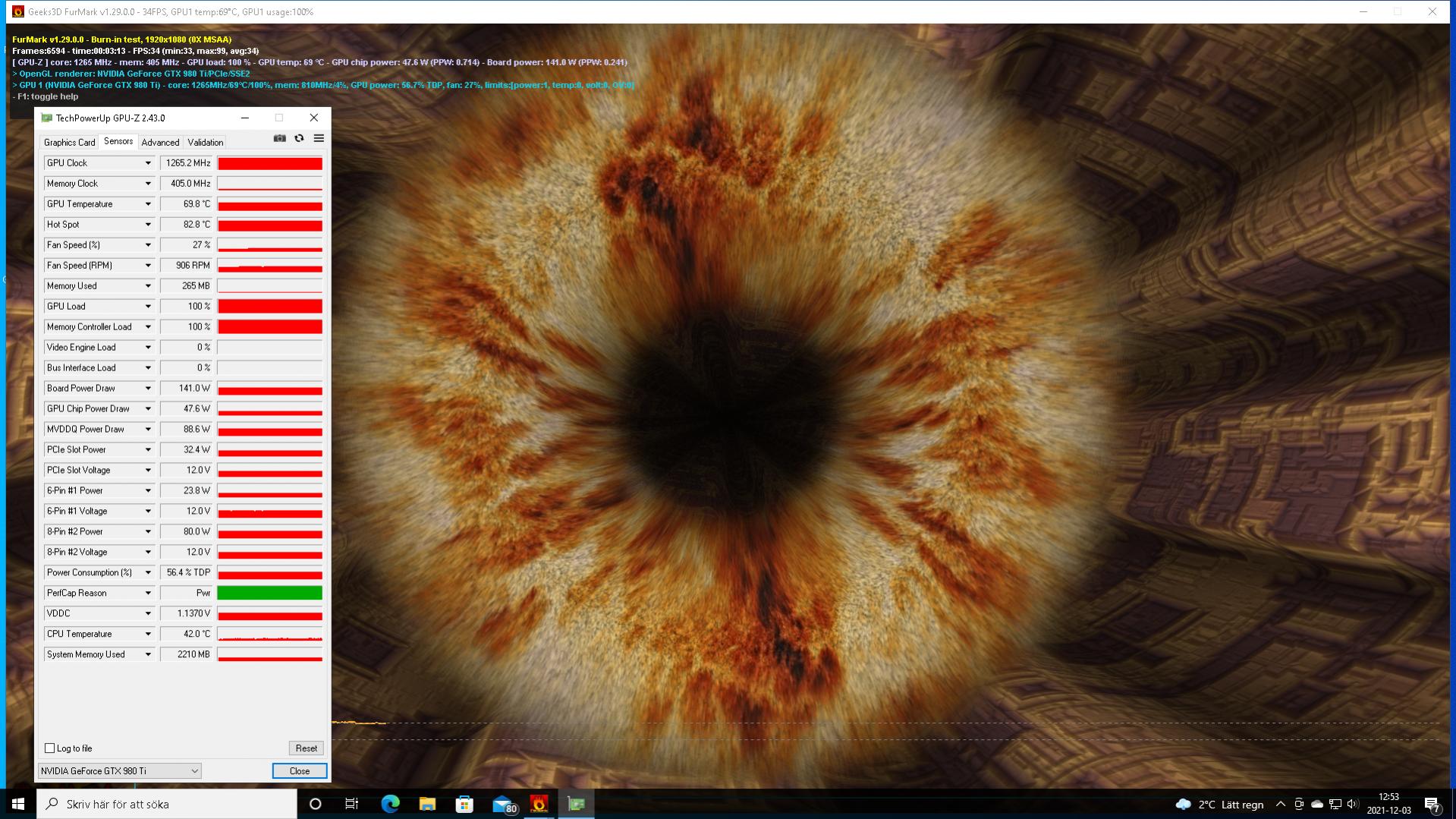The image size is (1456, 819).
Task: Open the taskbar clock showing 12:53
Action: [1388, 804]
